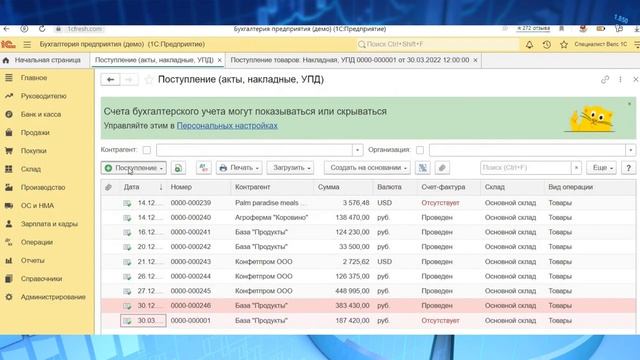Open the history clock icon
Screen dimensions: 640x360
pos(547,44)
